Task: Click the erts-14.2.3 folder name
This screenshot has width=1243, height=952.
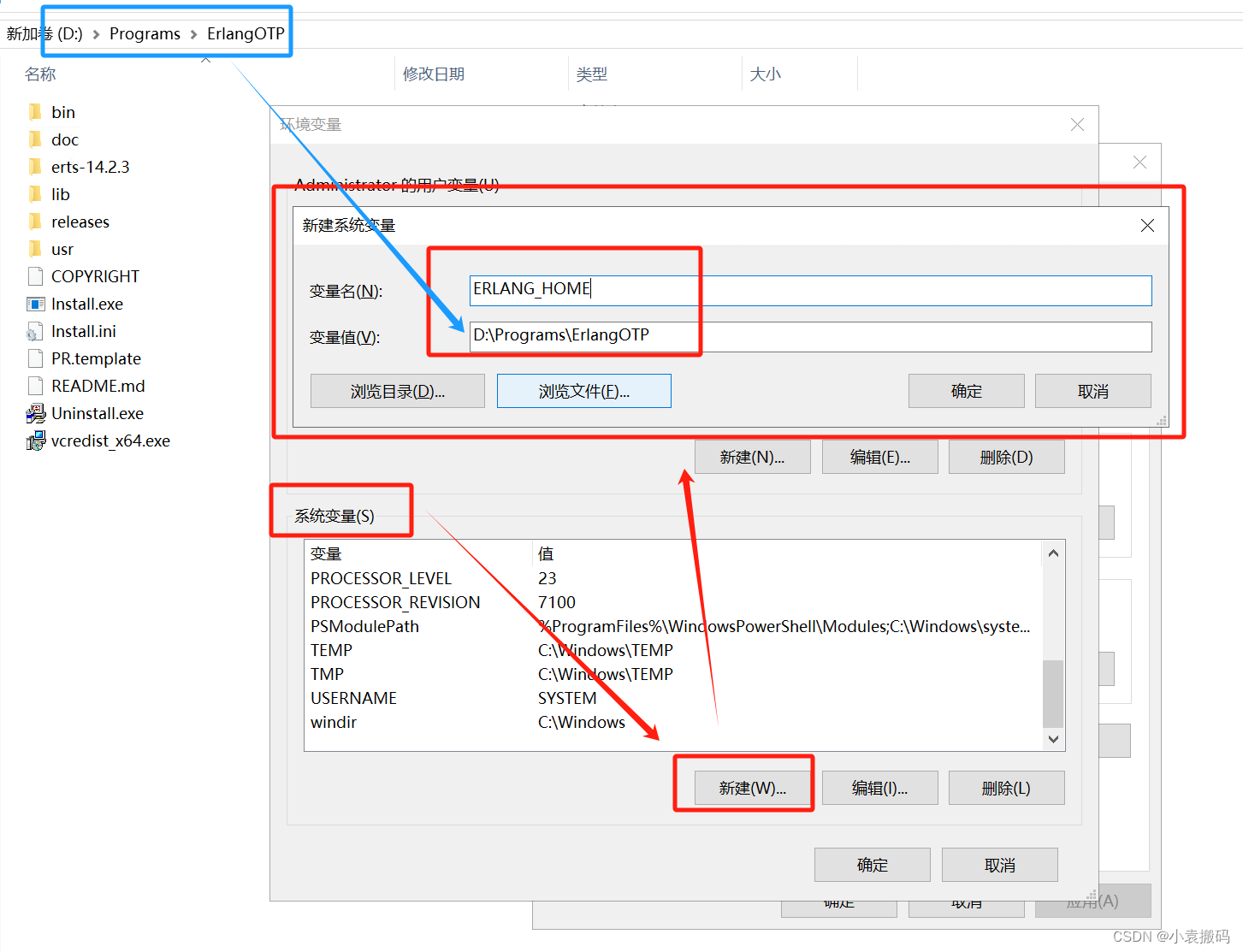Action: tap(91, 167)
